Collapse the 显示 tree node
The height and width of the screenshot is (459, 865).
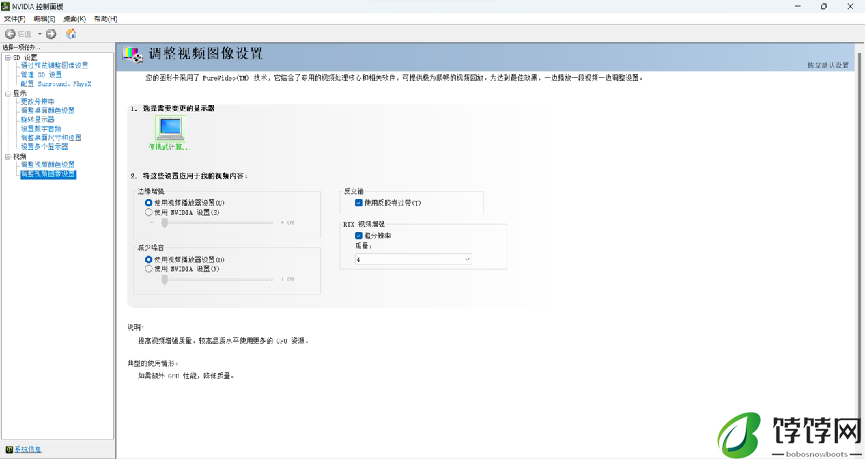8,94
